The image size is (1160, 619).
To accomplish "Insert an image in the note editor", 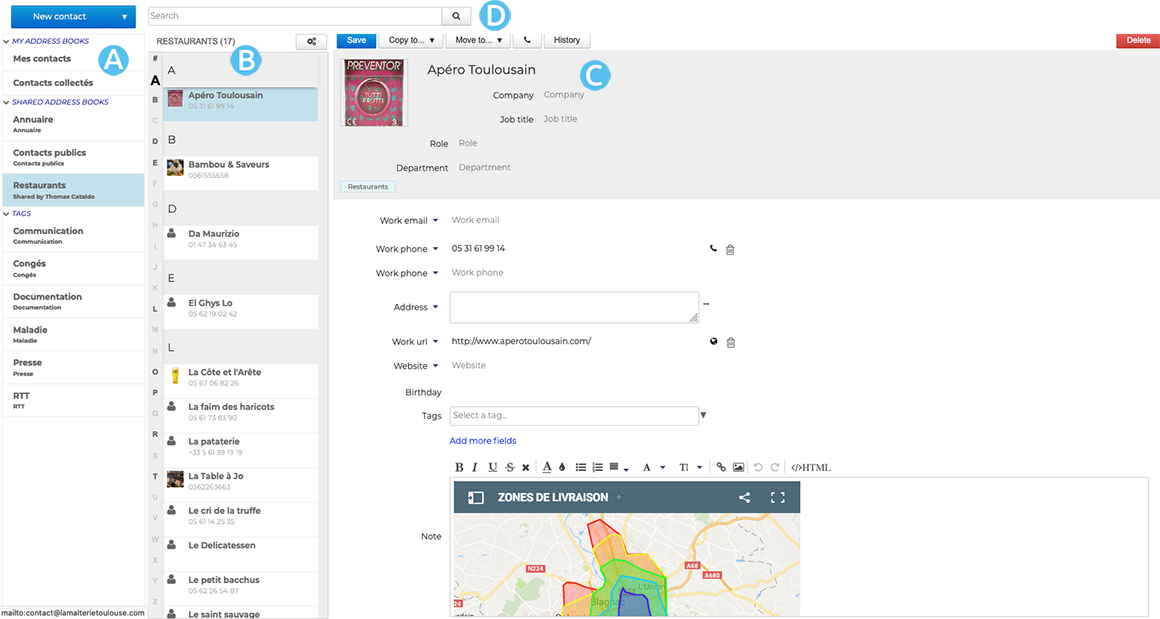I will 738,467.
